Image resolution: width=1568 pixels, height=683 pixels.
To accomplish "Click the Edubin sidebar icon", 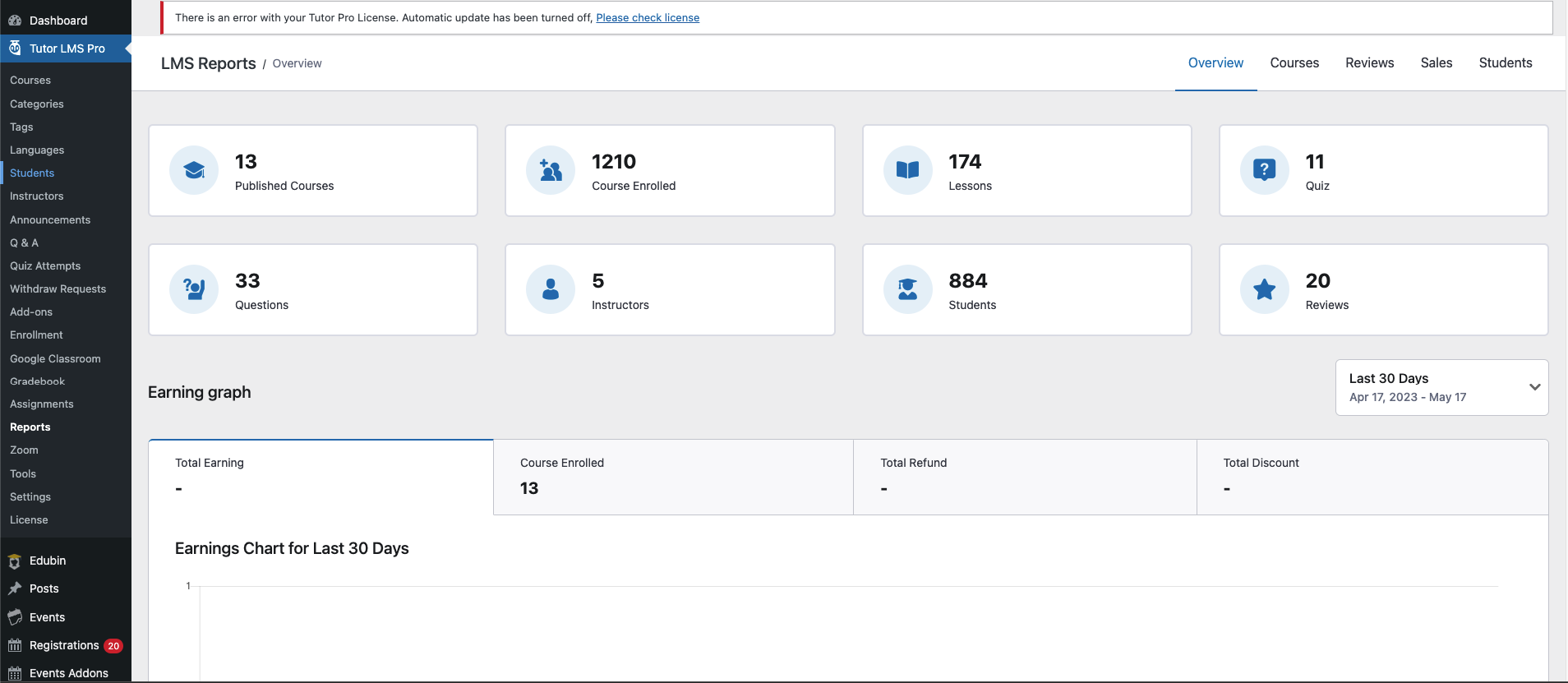I will pos(15,561).
